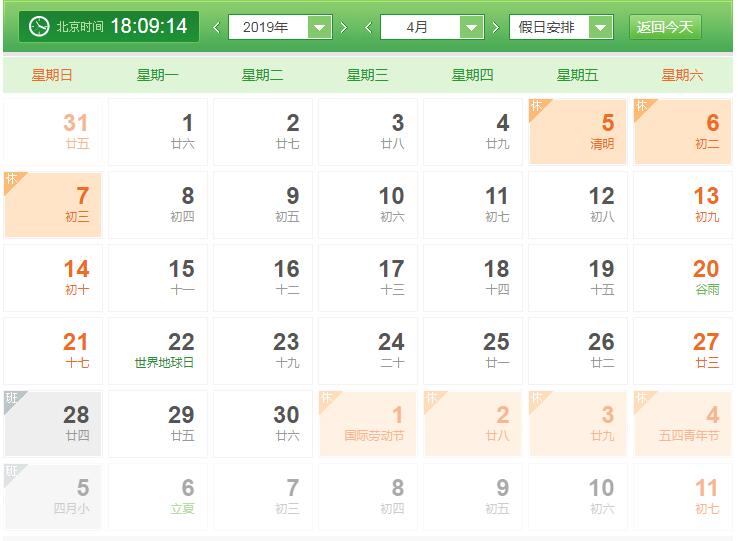
Task: Go to next year arrow
Action: [x=344, y=27]
